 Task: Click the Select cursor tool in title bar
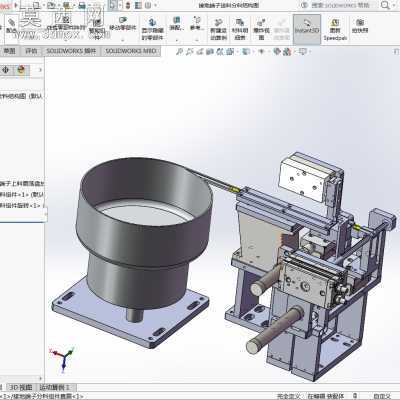(x=112, y=5)
